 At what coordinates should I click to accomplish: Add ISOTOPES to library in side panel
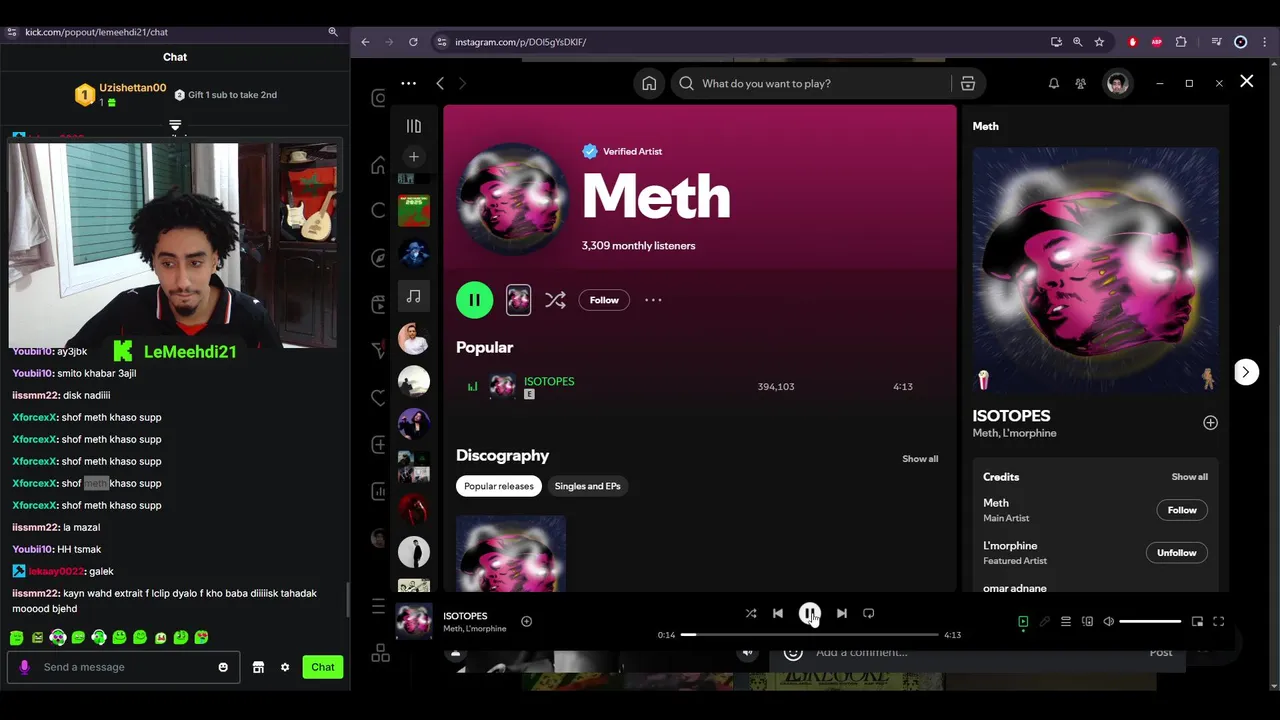click(x=1210, y=423)
